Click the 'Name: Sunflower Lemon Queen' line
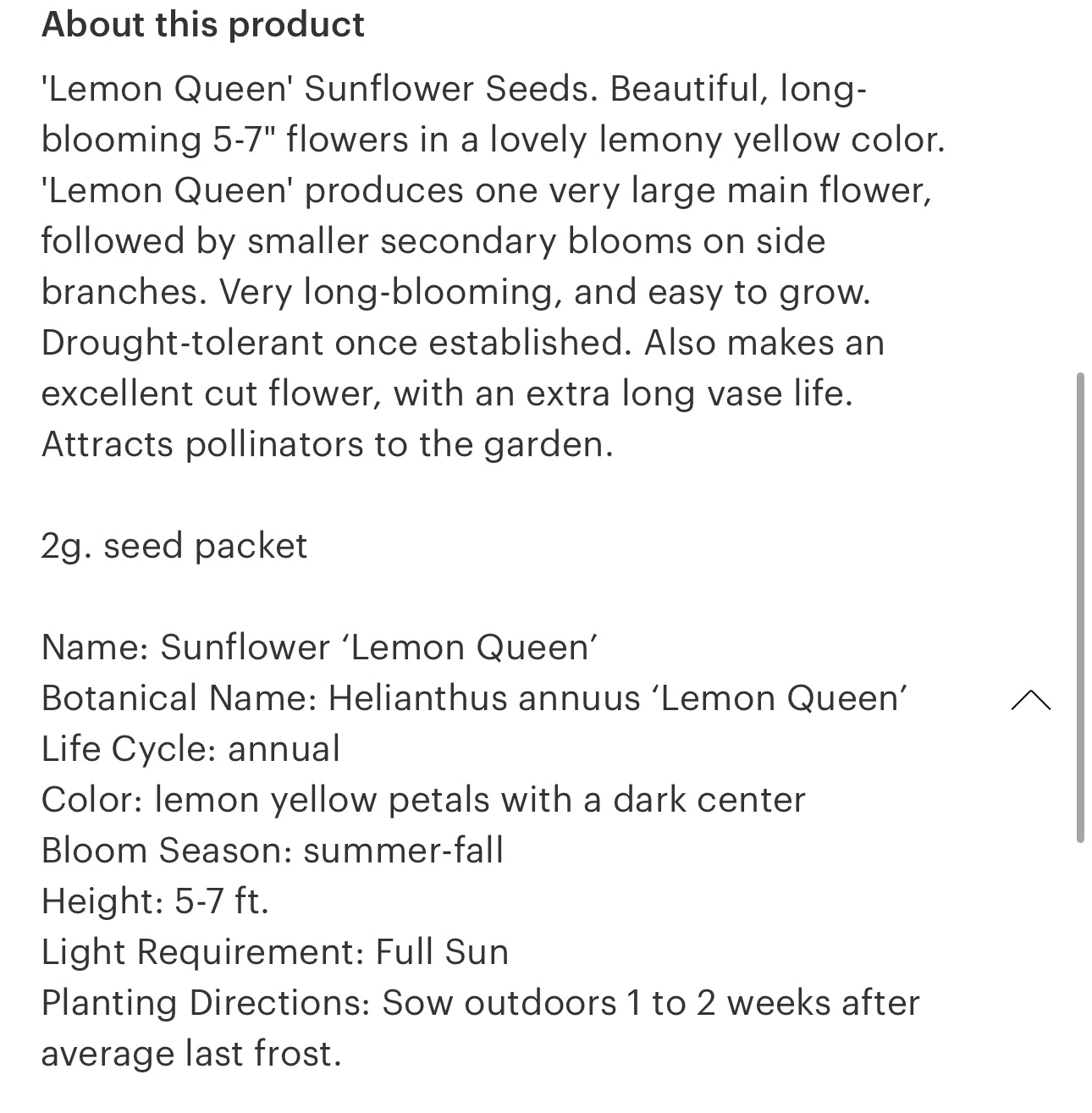 pos(320,647)
